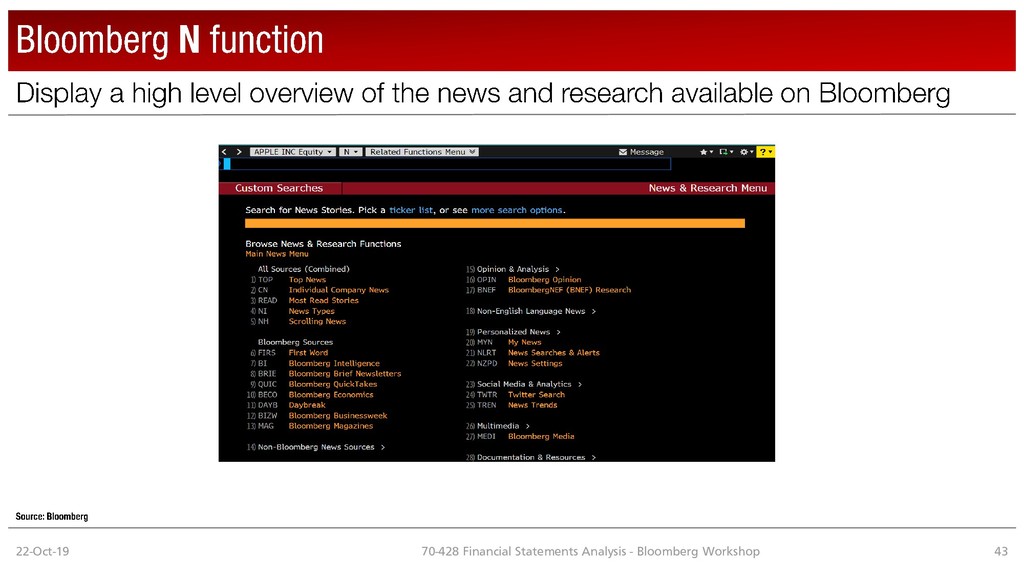Click the FIRS mnemonic code
The width and height of the screenshot is (1024, 576).
click(266, 353)
